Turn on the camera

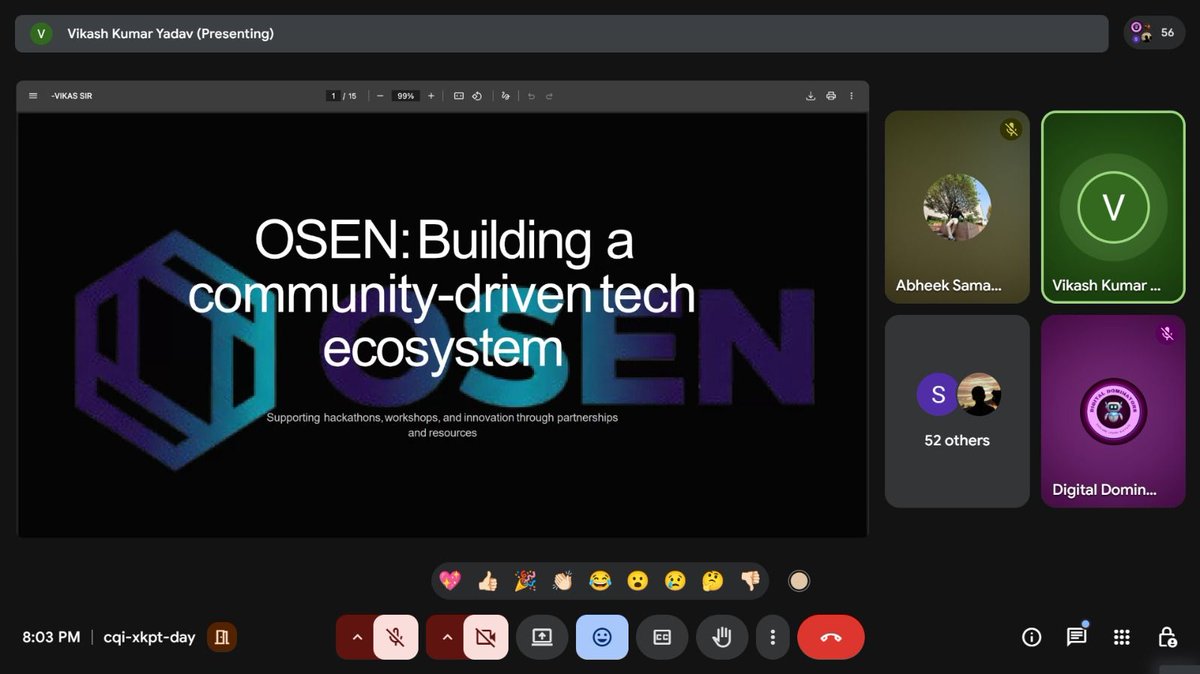coord(486,637)
